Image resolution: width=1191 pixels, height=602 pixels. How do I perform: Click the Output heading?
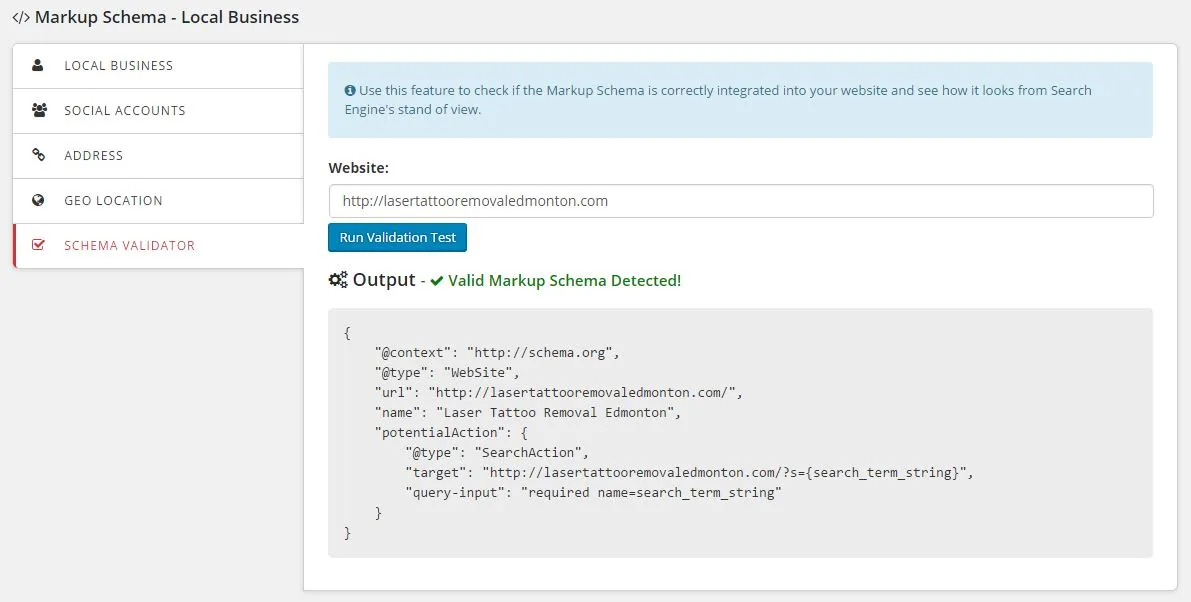click(384, 279)
